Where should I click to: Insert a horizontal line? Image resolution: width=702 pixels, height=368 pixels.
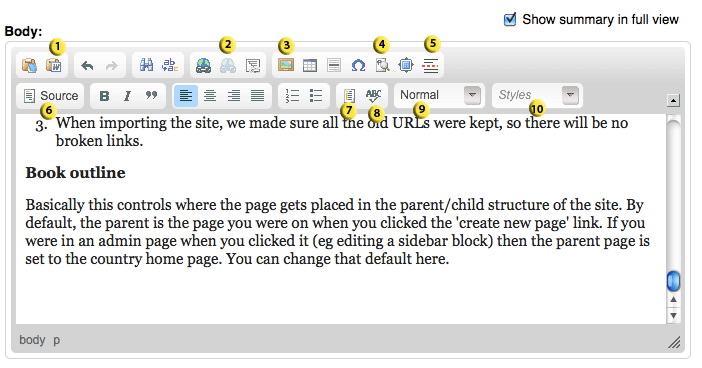(334, 65)
